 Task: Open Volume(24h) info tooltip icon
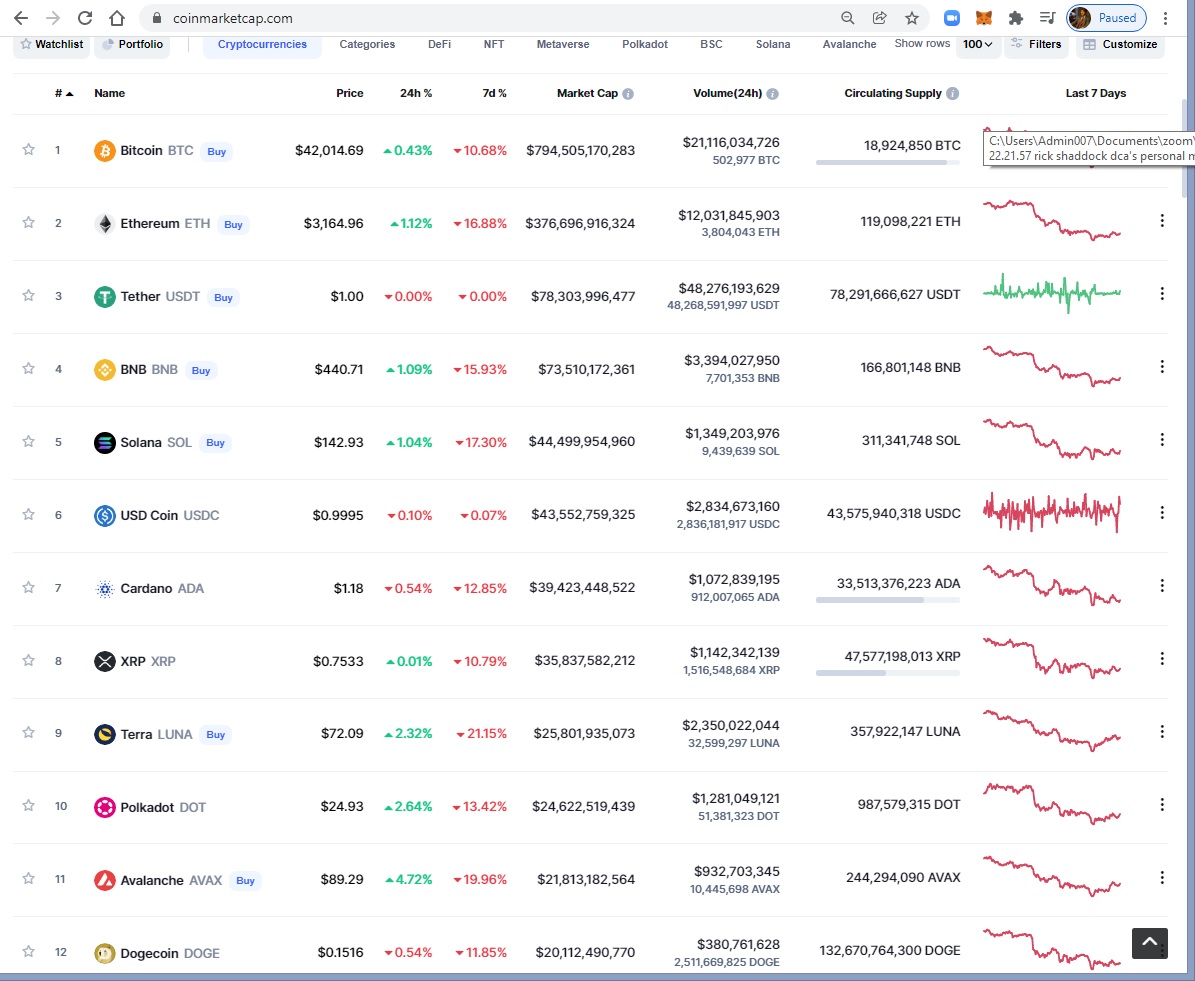tap(772, 94)
